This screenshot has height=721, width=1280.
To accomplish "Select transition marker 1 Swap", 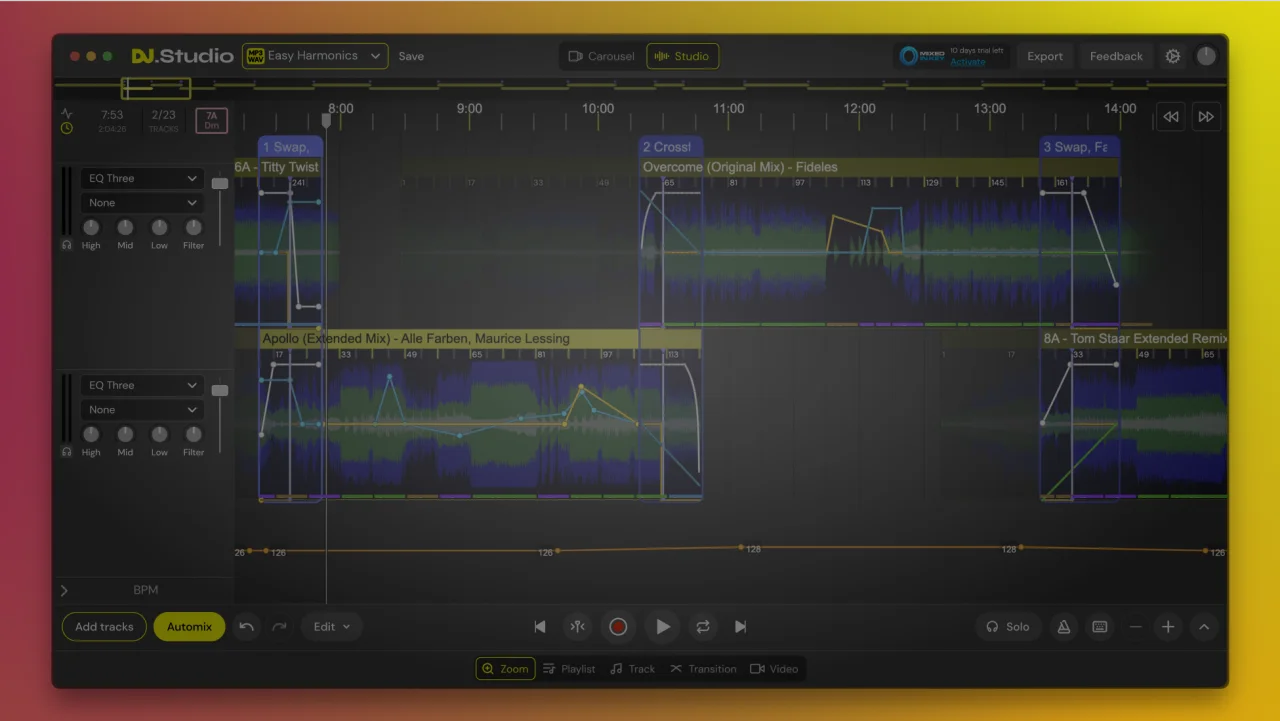I will point(290,147).
